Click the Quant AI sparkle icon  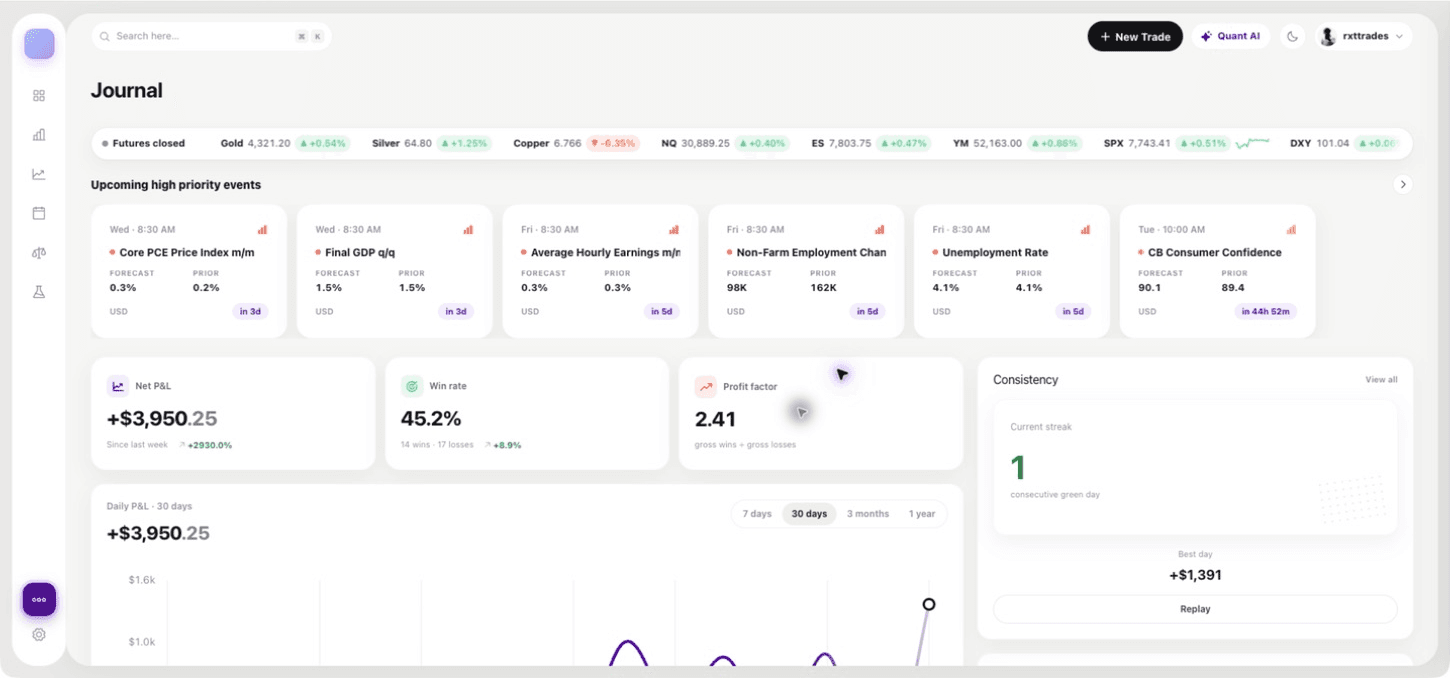1207,36
